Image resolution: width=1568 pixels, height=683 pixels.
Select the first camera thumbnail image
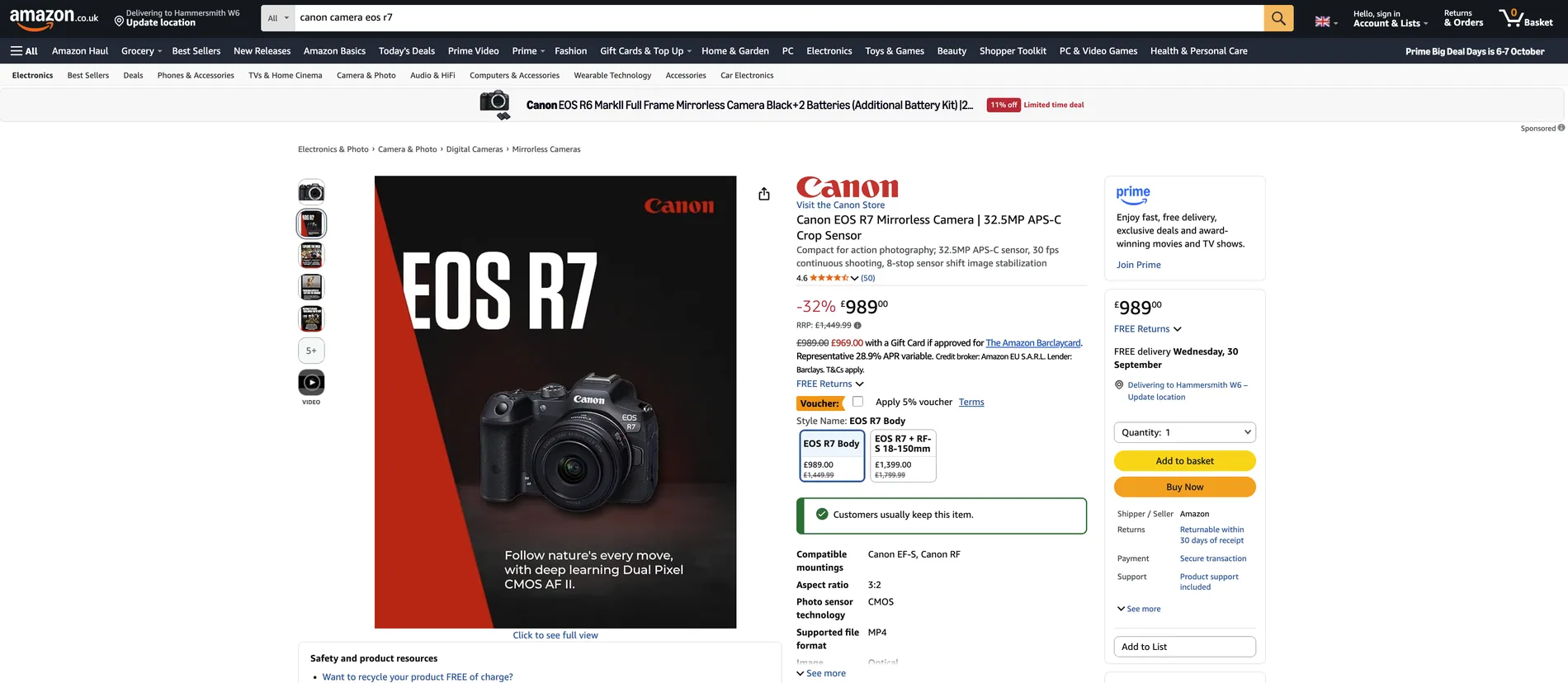311,192
